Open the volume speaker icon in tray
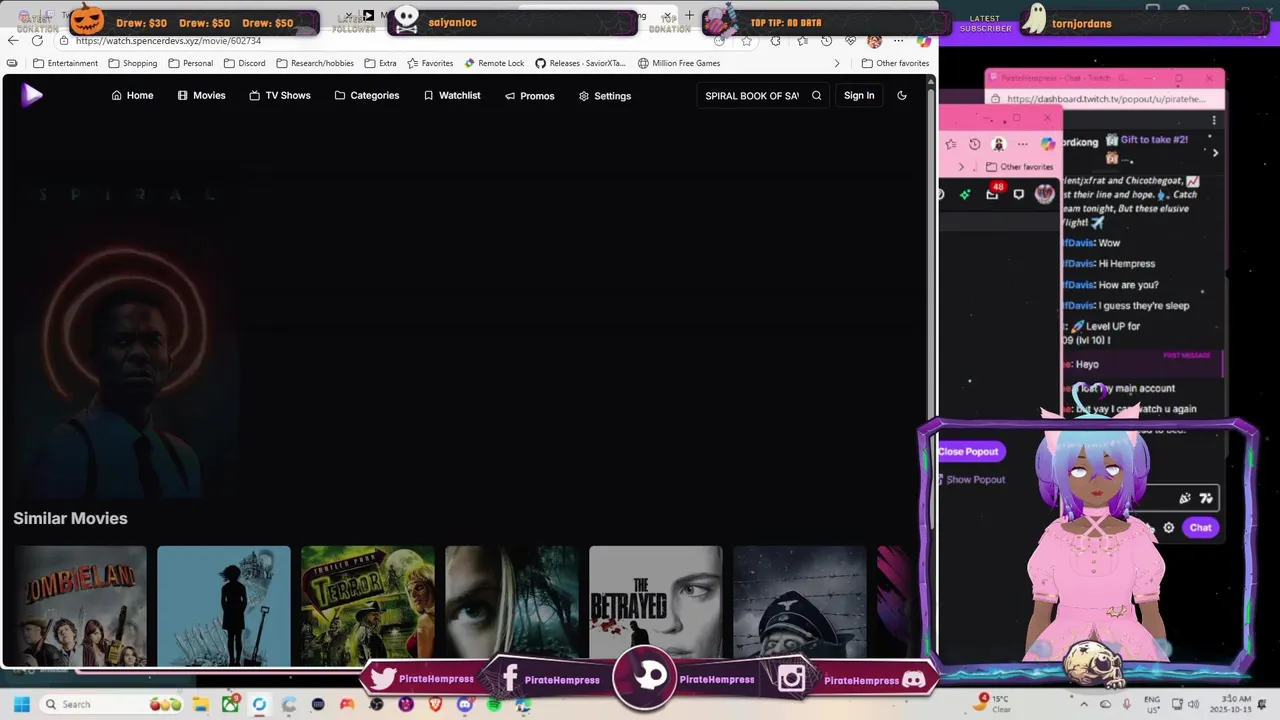This screenshot has height=720, width=1280. [1195, 704]
